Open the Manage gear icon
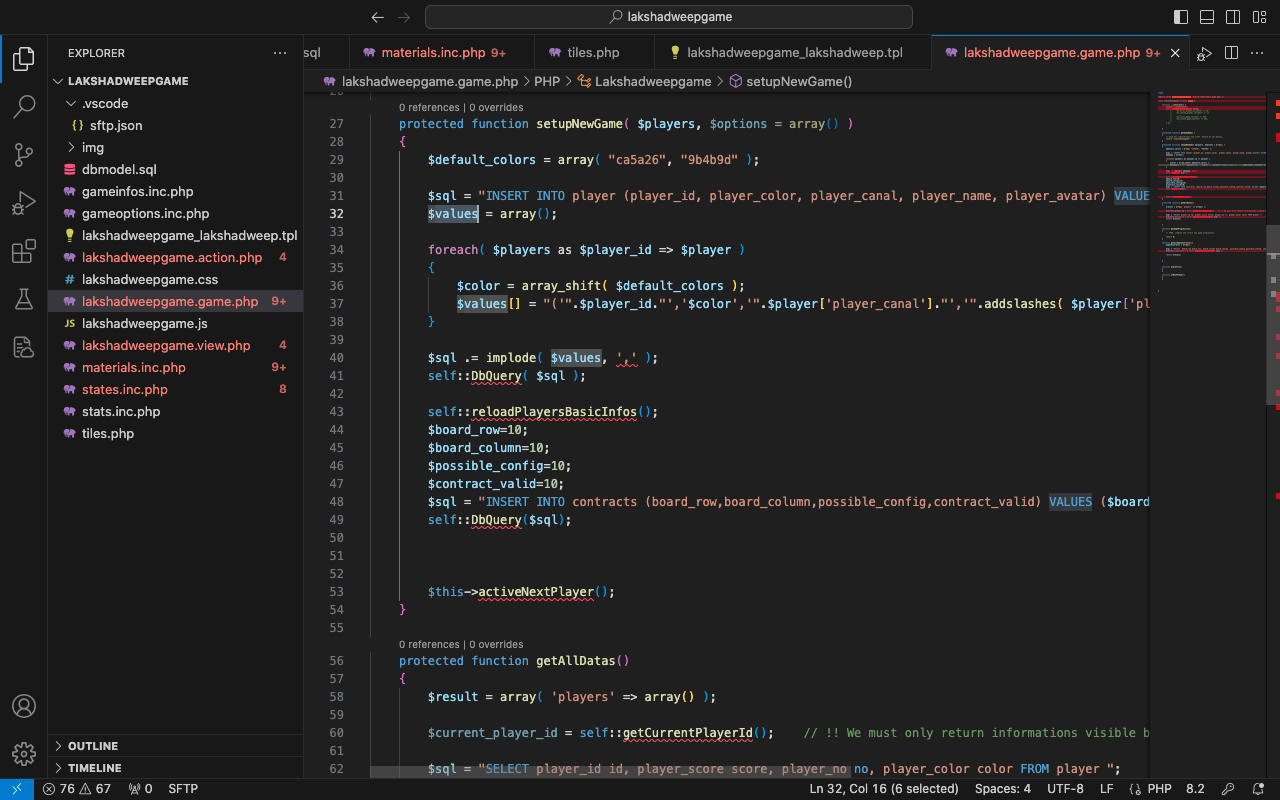 [x=24, y=754]
